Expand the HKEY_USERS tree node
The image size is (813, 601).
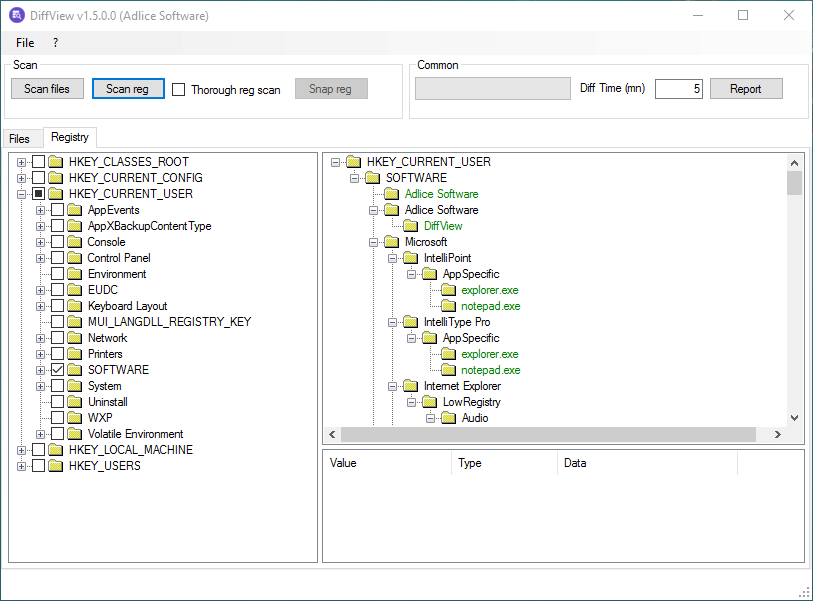22,466
